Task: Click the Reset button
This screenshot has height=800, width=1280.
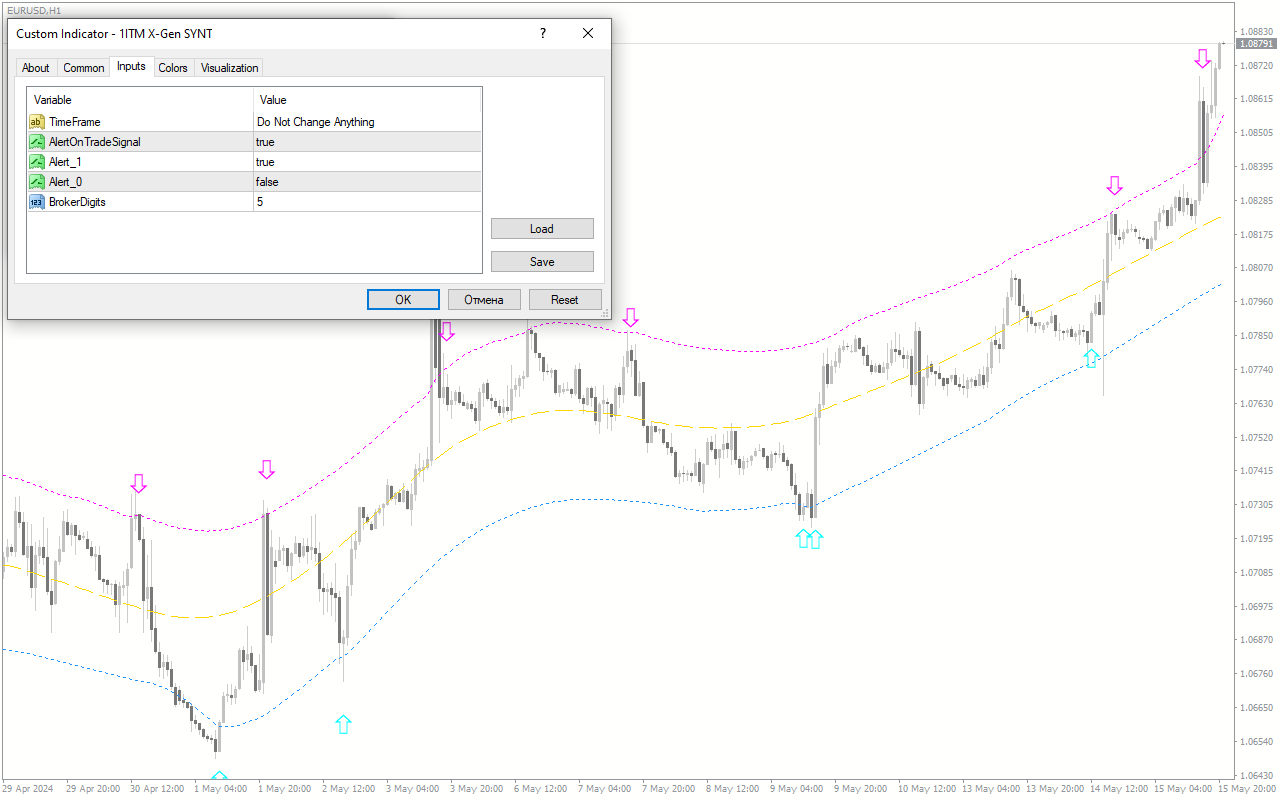Action: [x=565, y=299]
